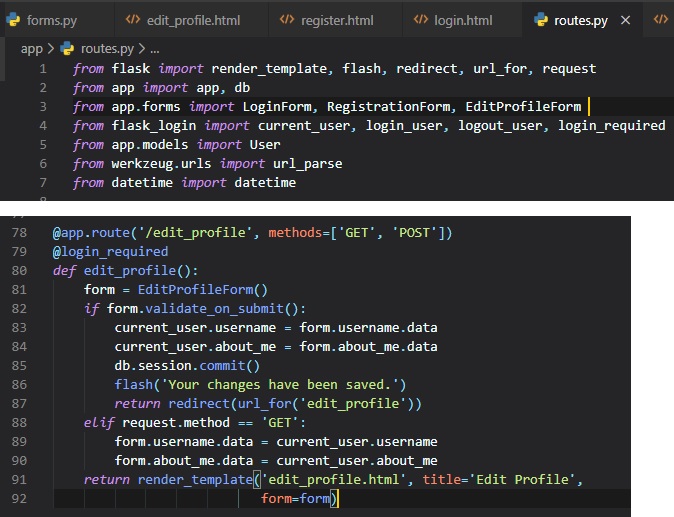Click line number 1 in the gutter
Image resolution: width=674 pixels, height=517 pixels.
(43, 69)
